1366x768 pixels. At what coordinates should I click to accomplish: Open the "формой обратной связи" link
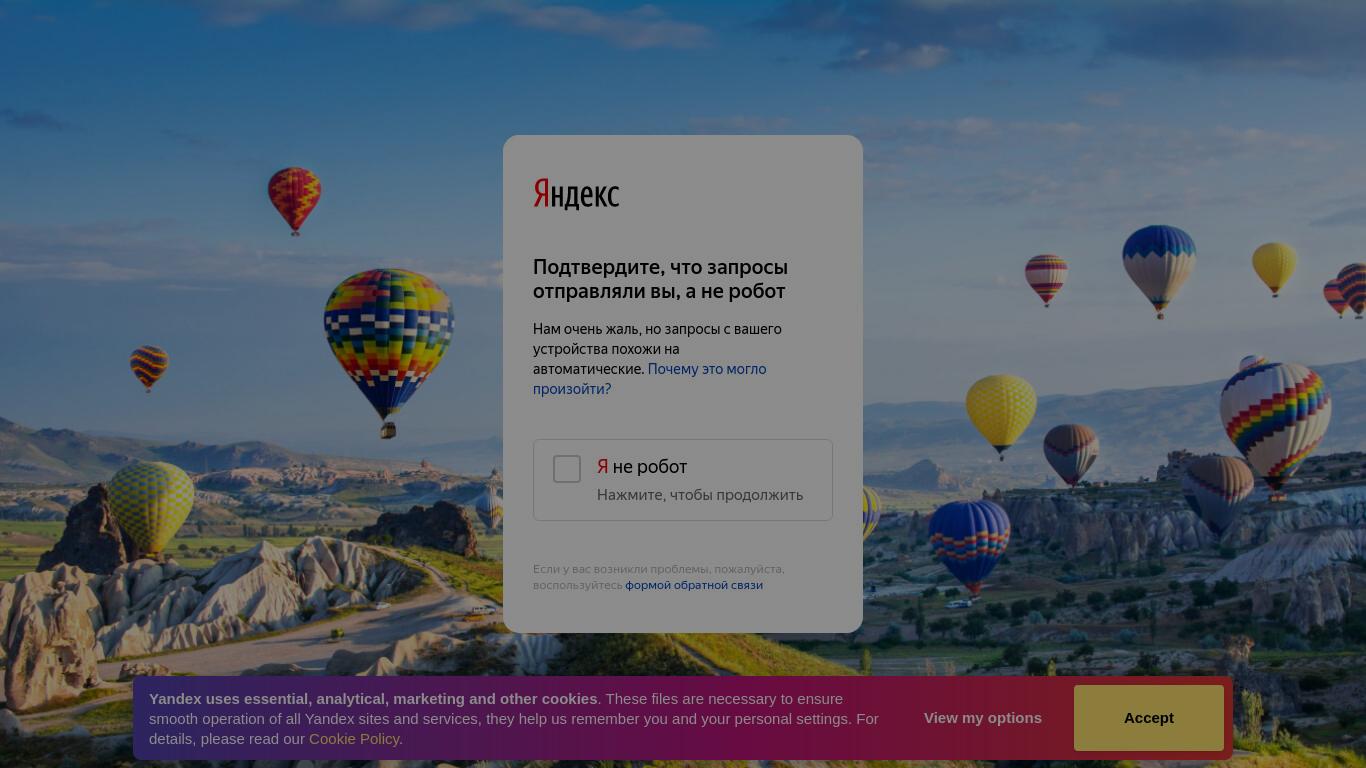[694, 585]
